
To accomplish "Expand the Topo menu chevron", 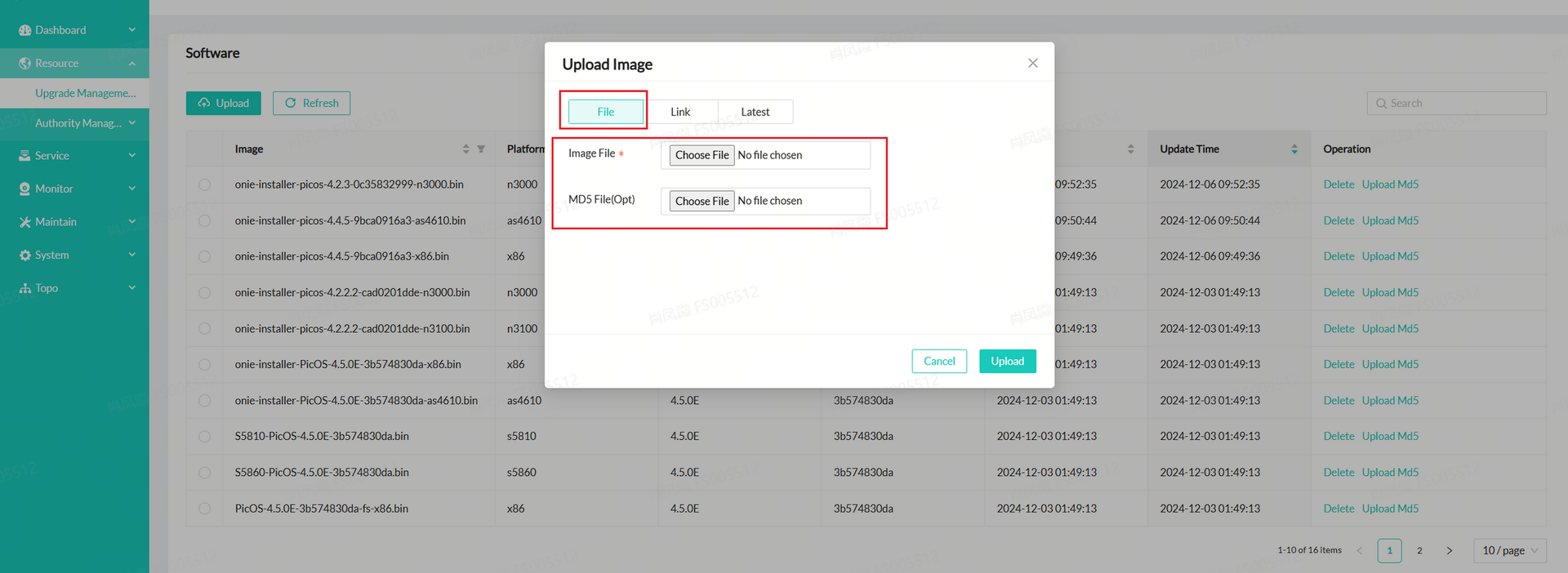I will pyautogui.click(x=132, y=287).
